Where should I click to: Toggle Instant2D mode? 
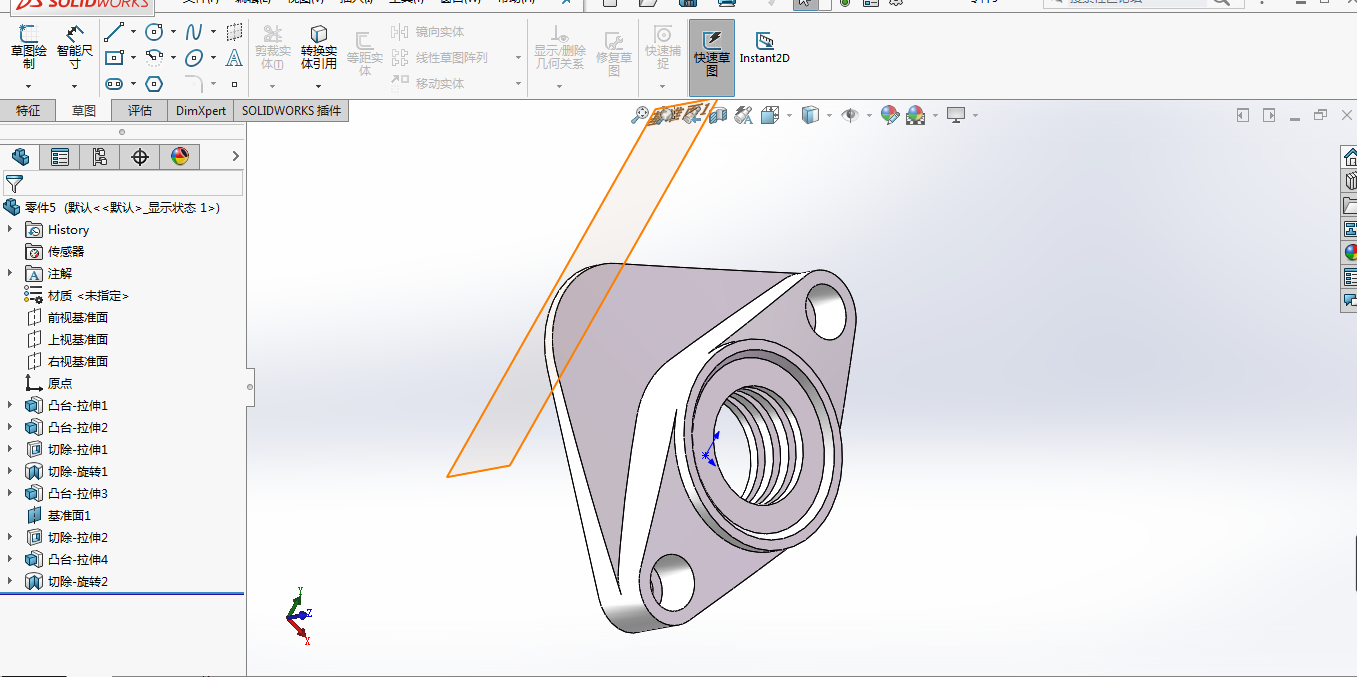pos(764,48)
